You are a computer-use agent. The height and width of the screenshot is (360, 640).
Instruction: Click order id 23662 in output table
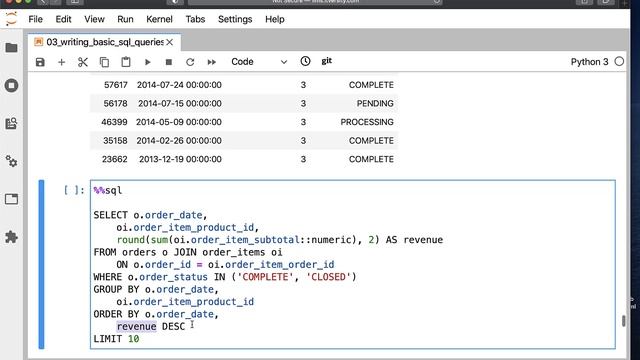point(115,159)
